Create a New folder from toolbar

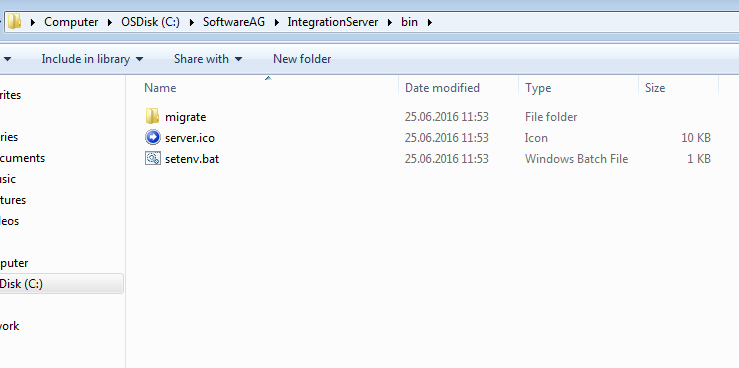(x=302, y=59)
